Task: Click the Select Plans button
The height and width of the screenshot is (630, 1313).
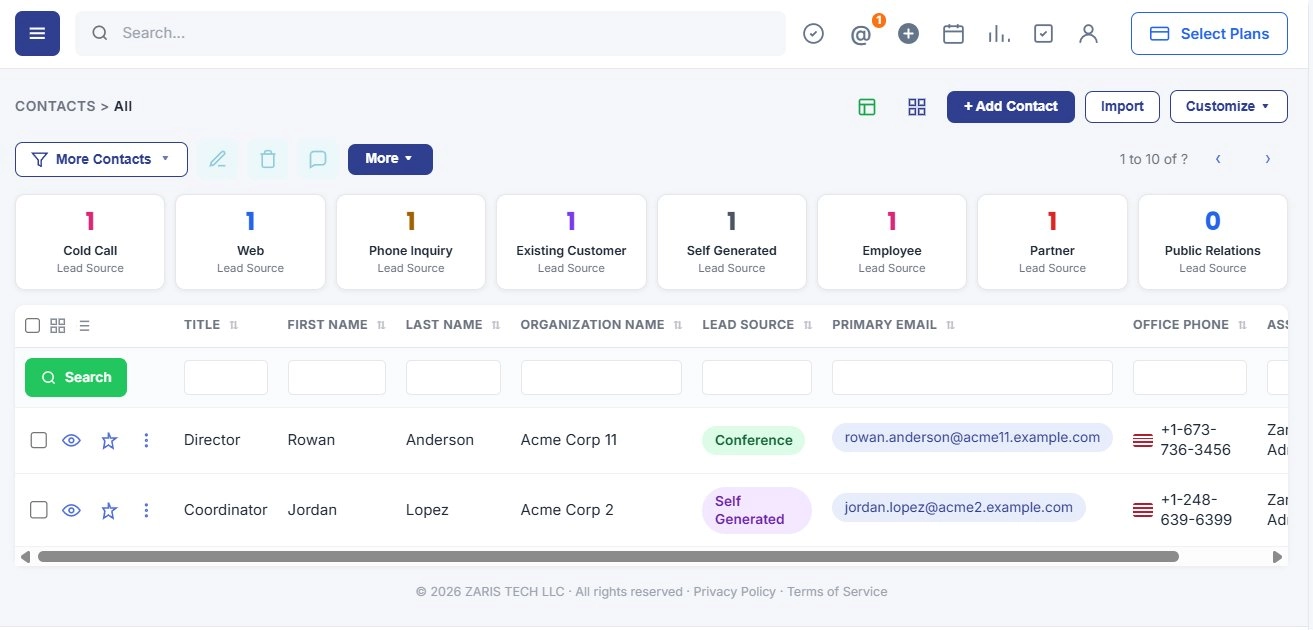Action: [1209, 33]
